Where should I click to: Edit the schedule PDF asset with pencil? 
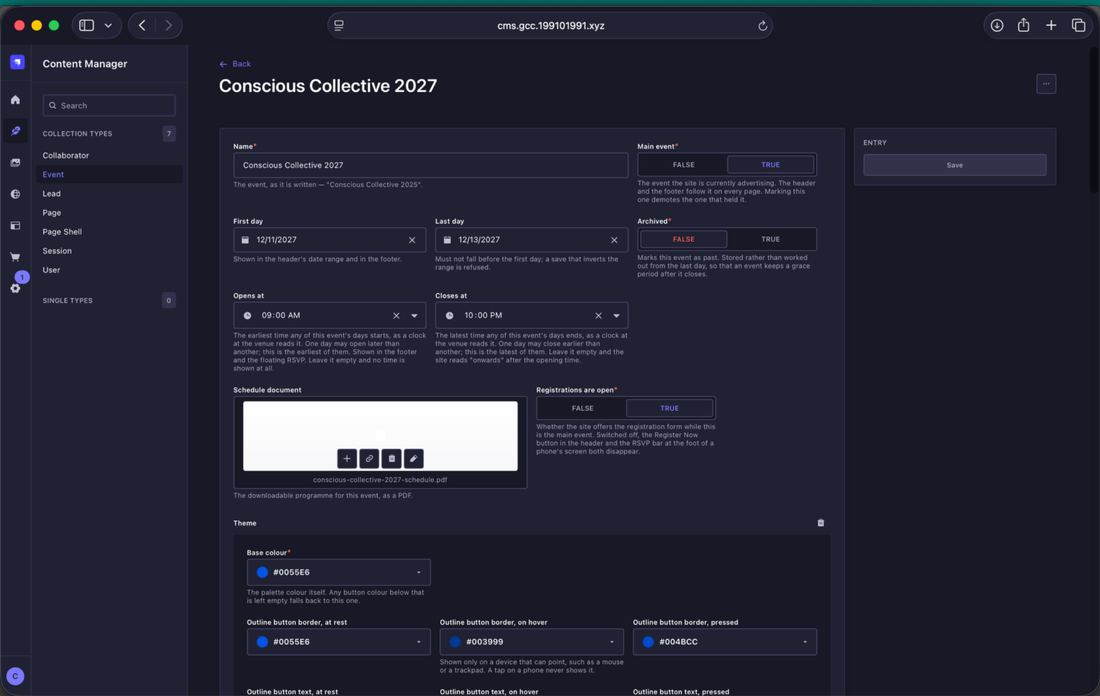413,458
